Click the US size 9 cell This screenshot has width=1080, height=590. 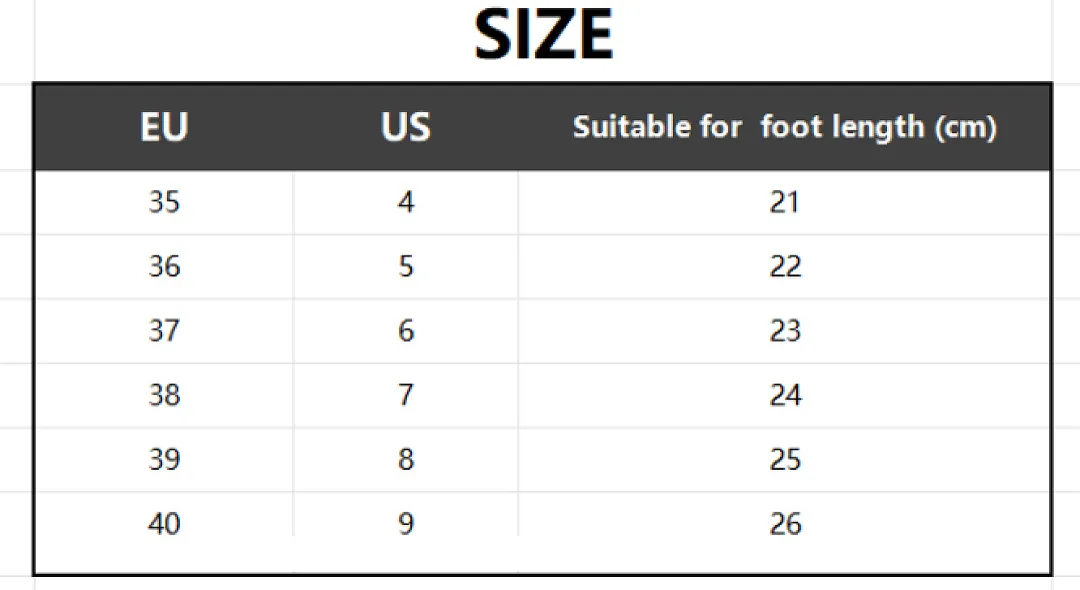[406, 524]
